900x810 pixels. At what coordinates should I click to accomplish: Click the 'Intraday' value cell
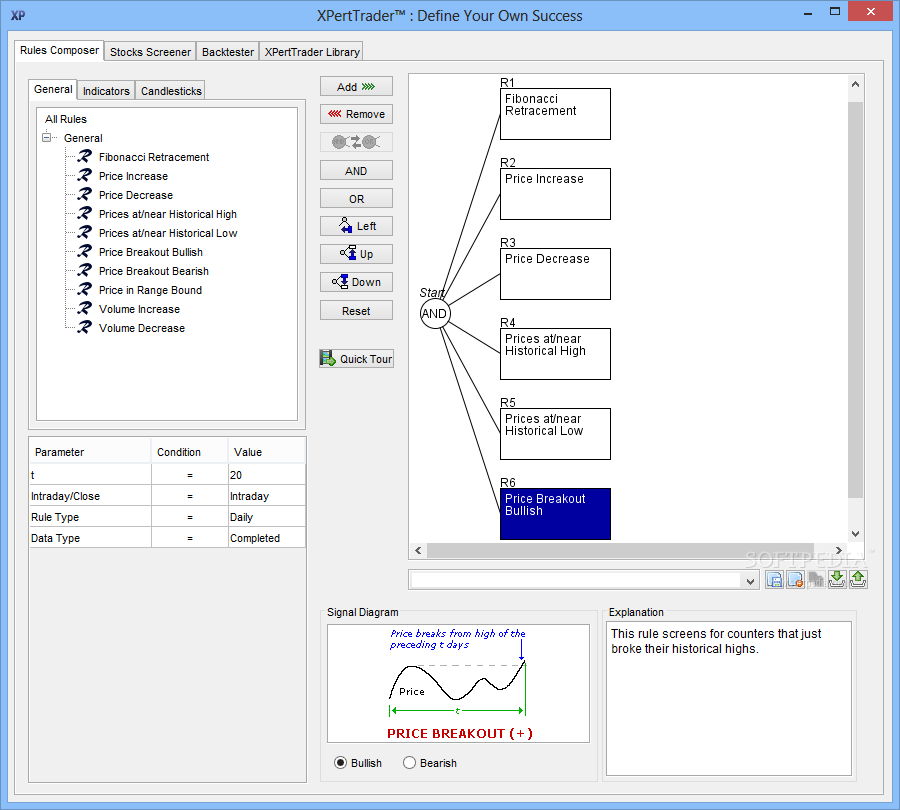point(266,496)
